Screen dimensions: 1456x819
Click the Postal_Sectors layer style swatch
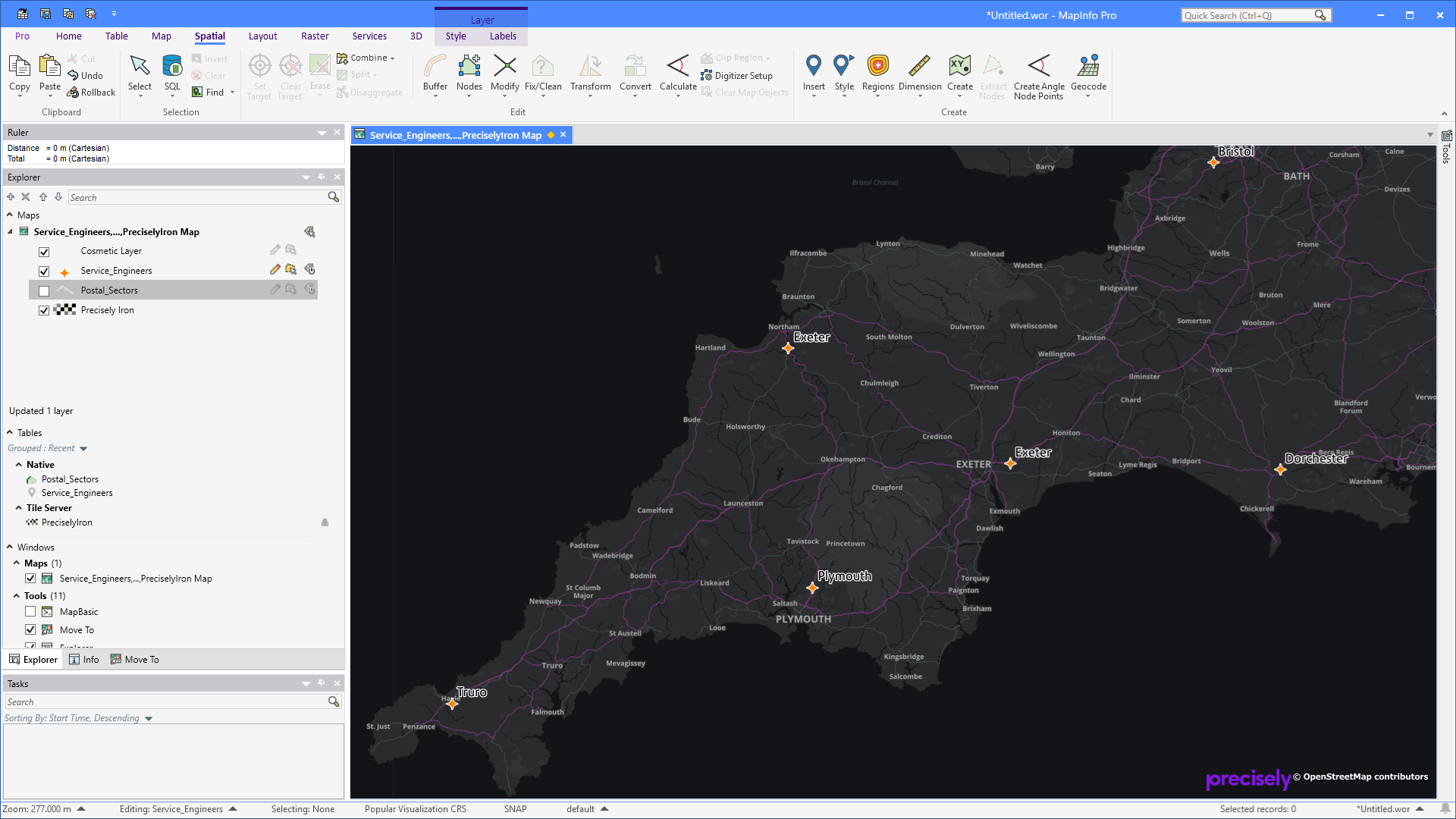[65, 290]
